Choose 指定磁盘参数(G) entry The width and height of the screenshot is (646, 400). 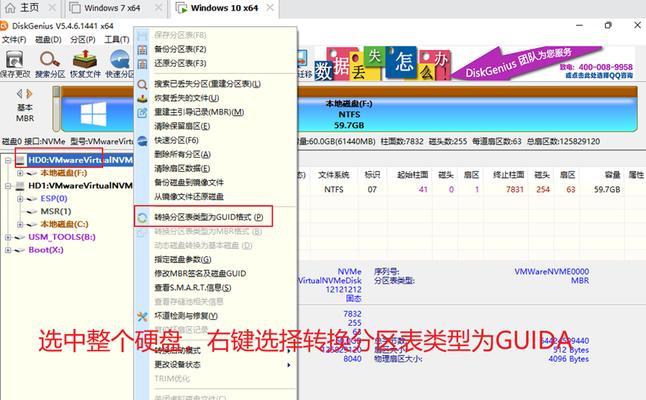click(x=183, y=260)
